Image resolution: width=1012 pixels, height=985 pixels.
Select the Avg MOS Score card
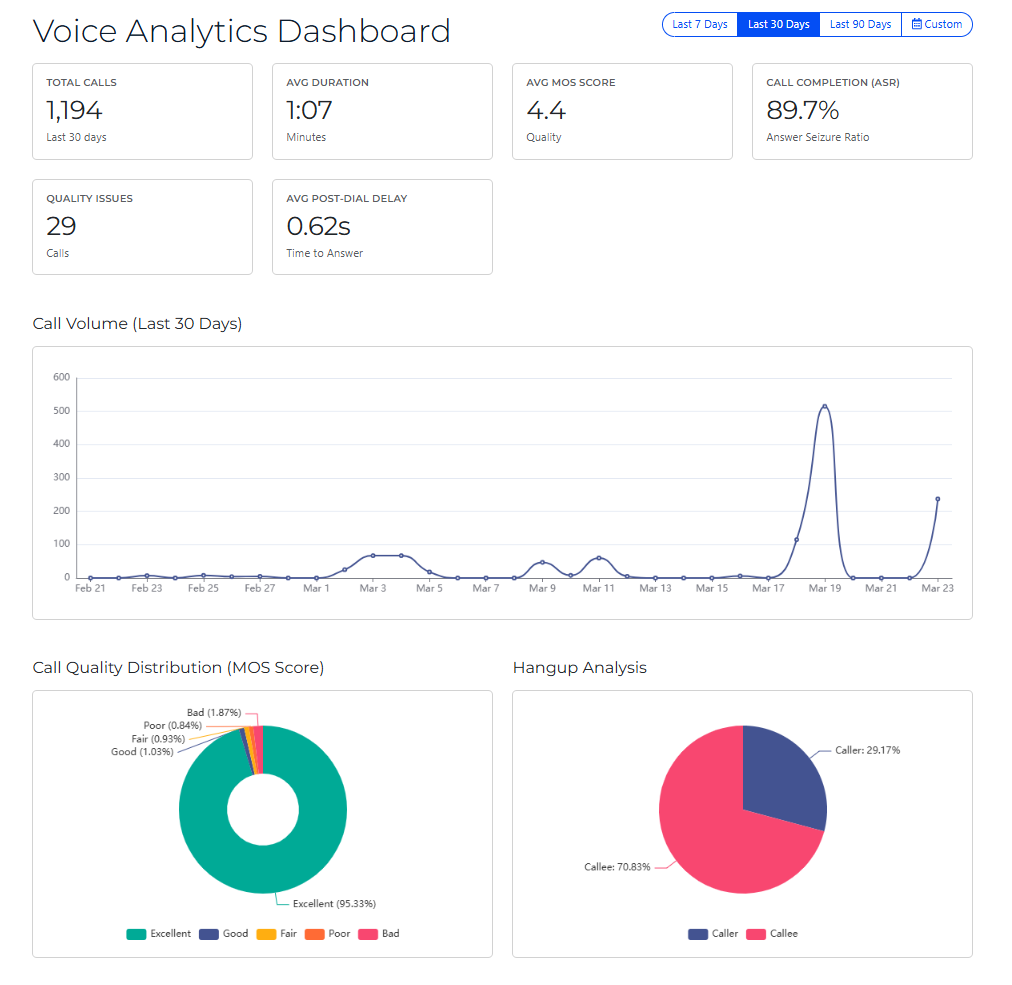point(622,111)
